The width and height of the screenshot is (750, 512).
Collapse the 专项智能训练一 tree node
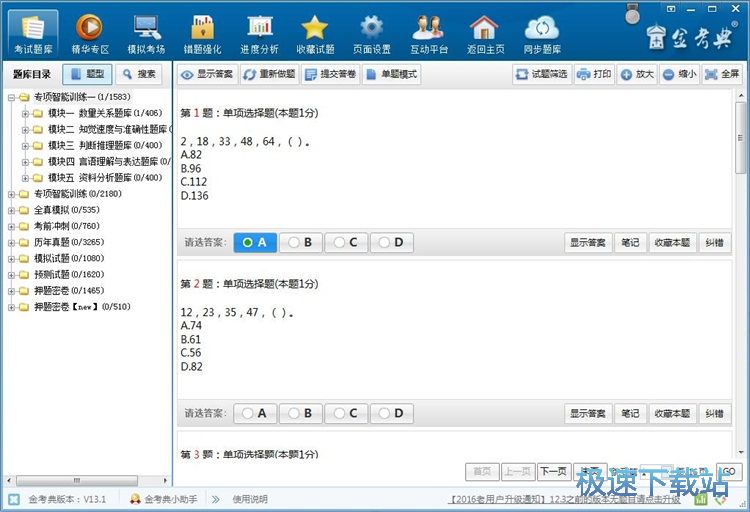11,98
